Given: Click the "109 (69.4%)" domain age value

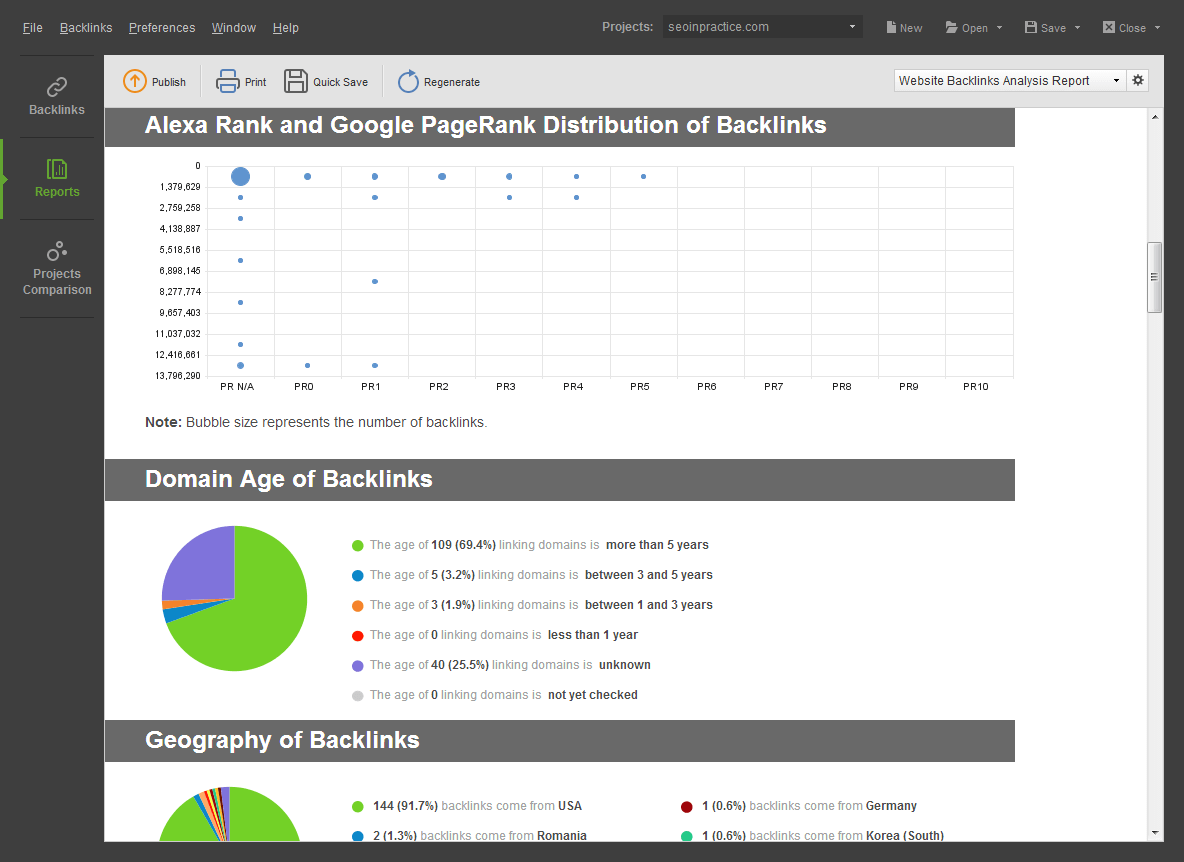Looking at the screenshot, I should 464,545.
